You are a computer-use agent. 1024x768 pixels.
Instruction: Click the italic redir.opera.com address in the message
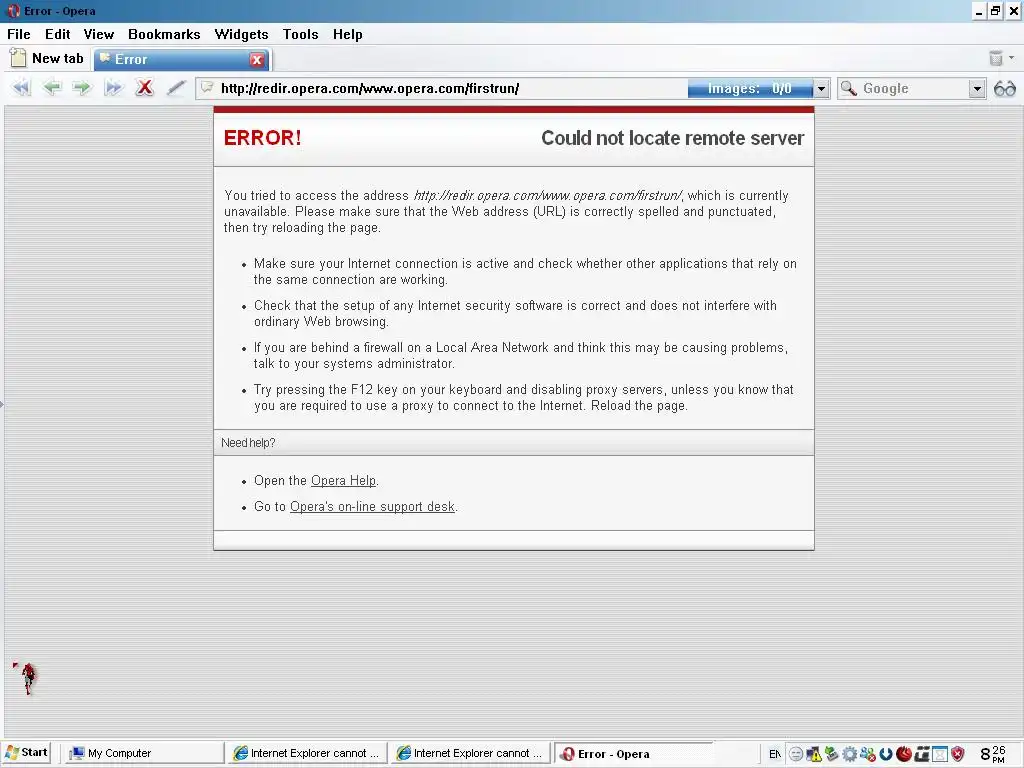coord(548,195)
